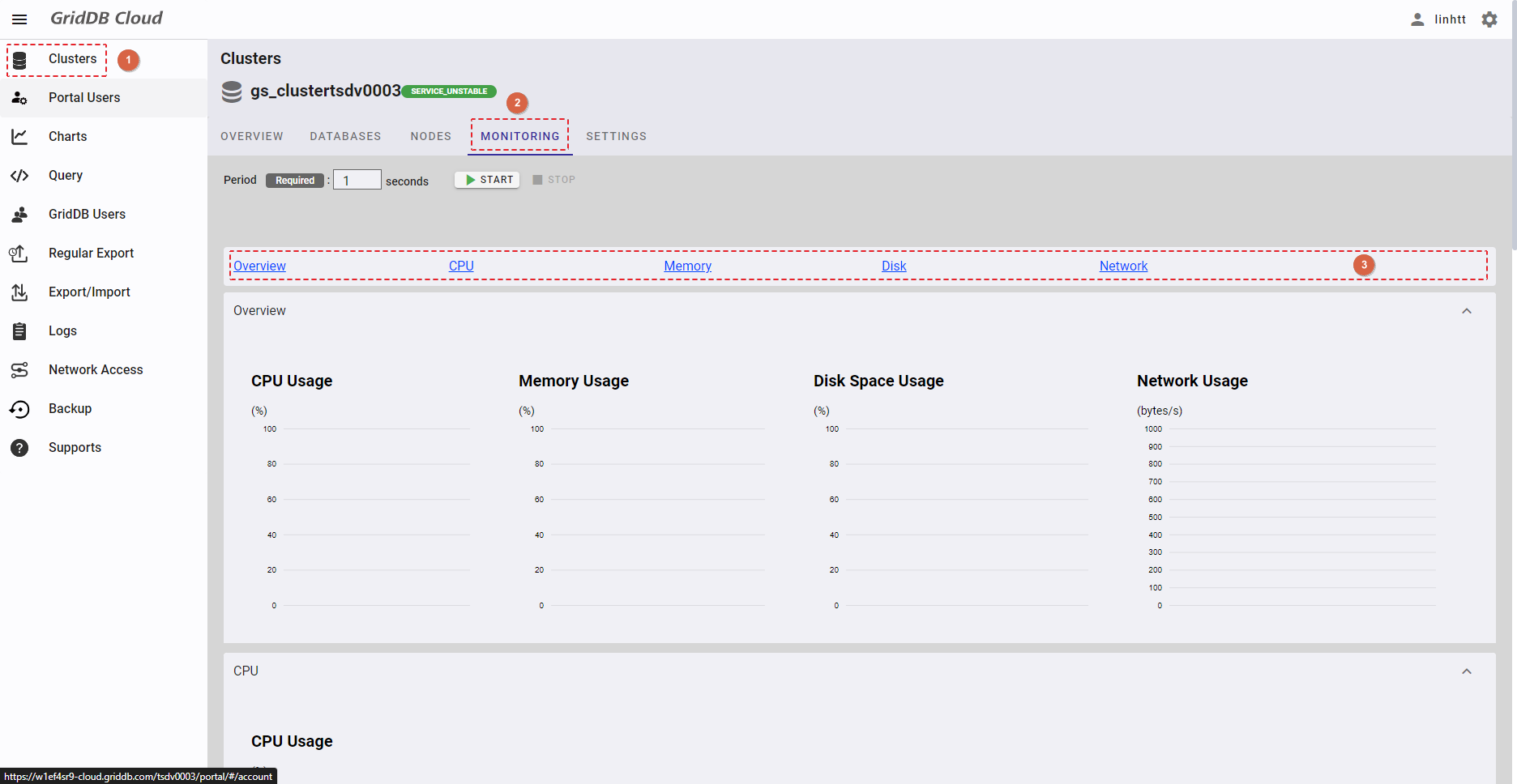Jump to the CPU section link

461,266
